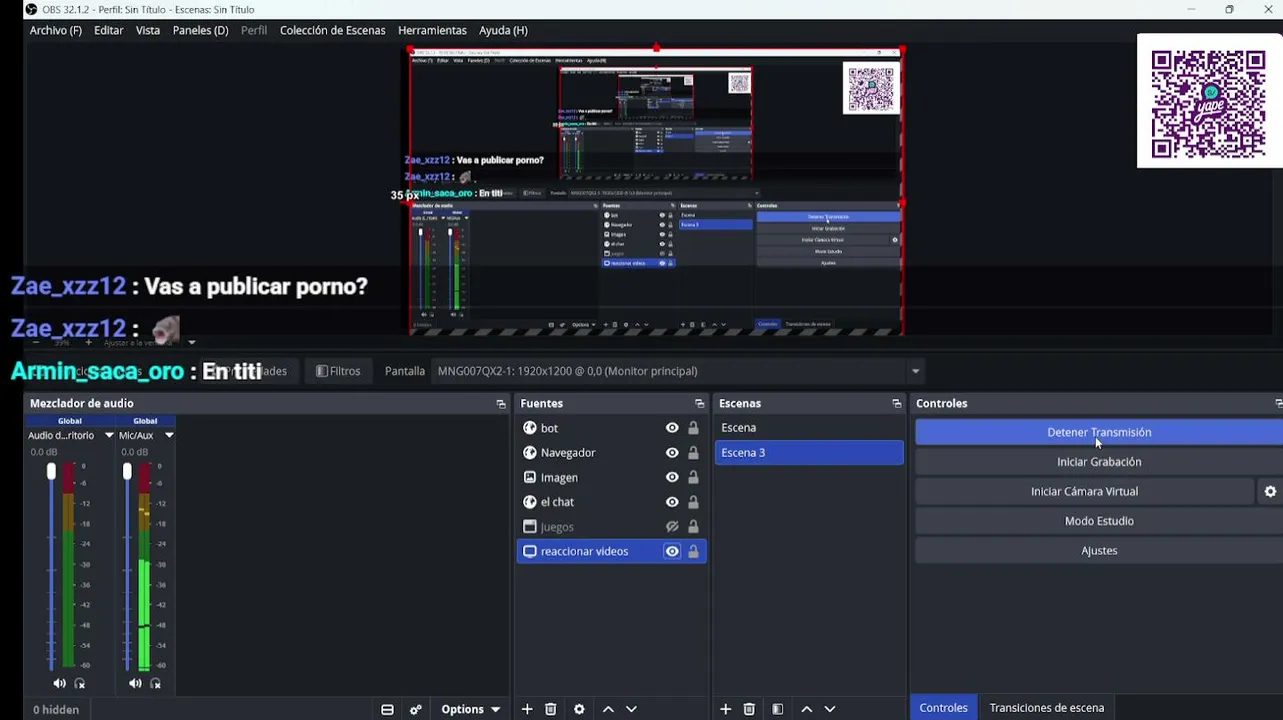Add a new scene with plus icon
Viewport: 1283px width, 720px height.
(x=726, y=709)
